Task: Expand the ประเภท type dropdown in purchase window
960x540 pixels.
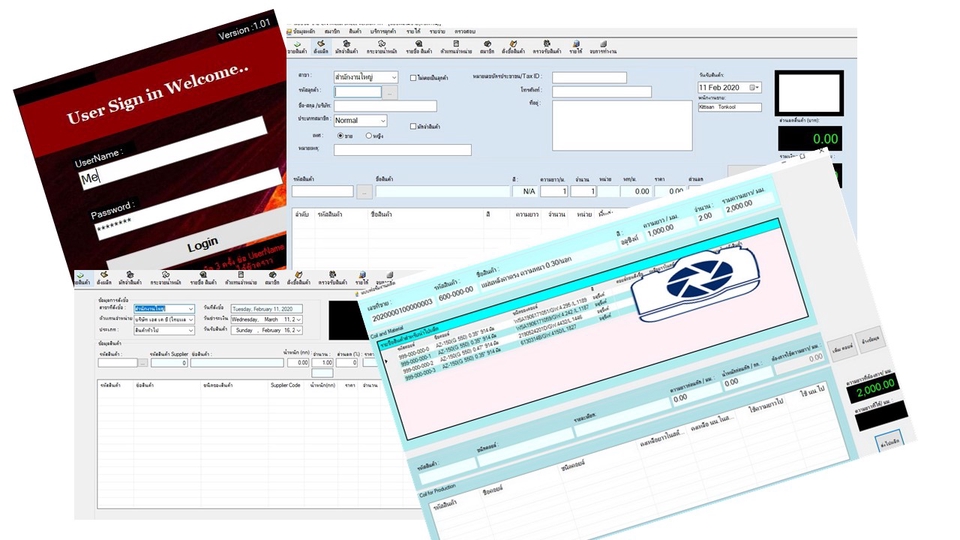Action: 190,330
